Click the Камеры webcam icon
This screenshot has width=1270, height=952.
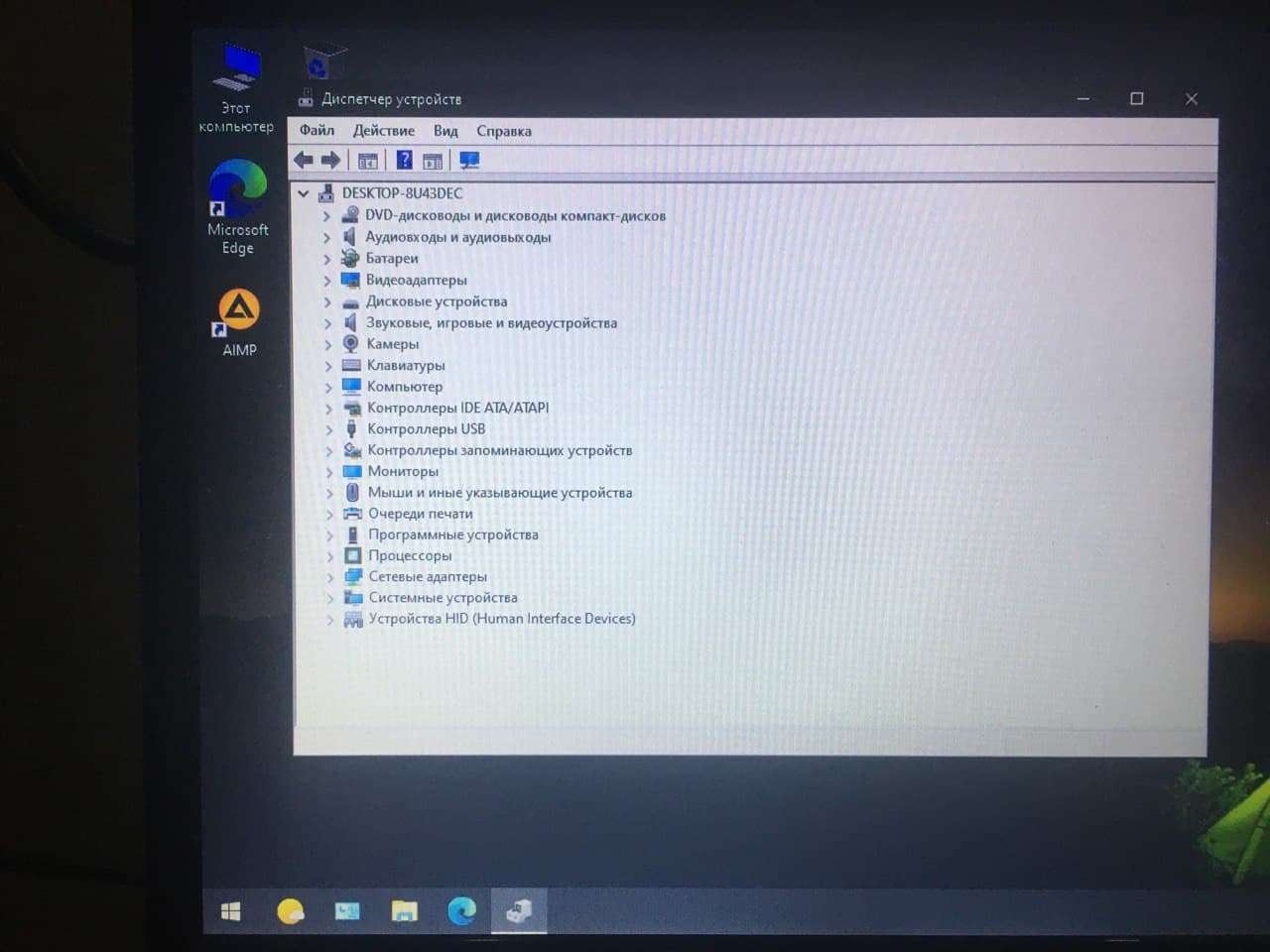coord(350,343)
